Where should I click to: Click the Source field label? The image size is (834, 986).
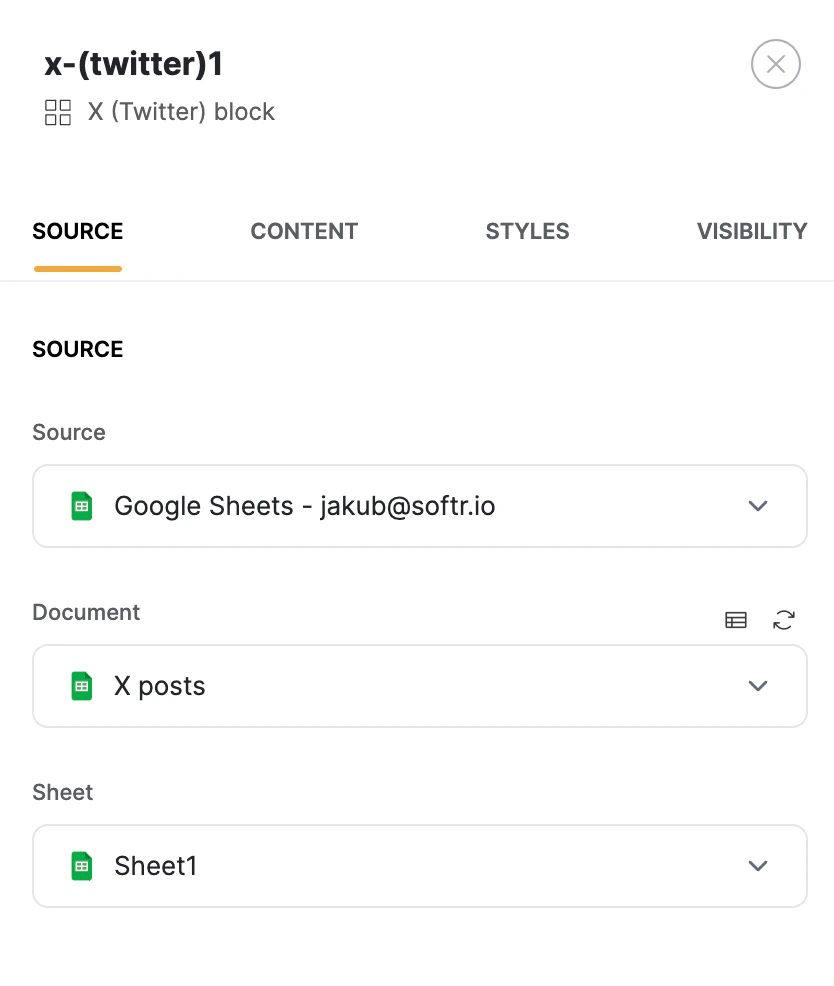(69, 433)
